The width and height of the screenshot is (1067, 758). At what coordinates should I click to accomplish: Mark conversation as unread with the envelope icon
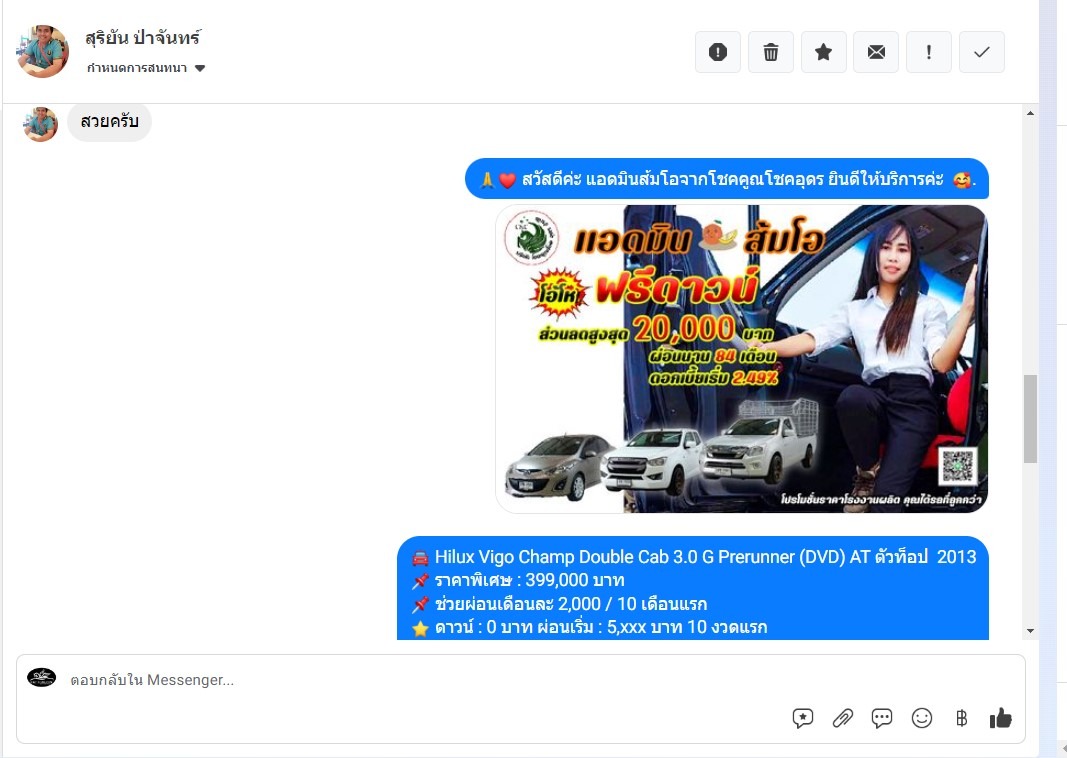(876, 52)
